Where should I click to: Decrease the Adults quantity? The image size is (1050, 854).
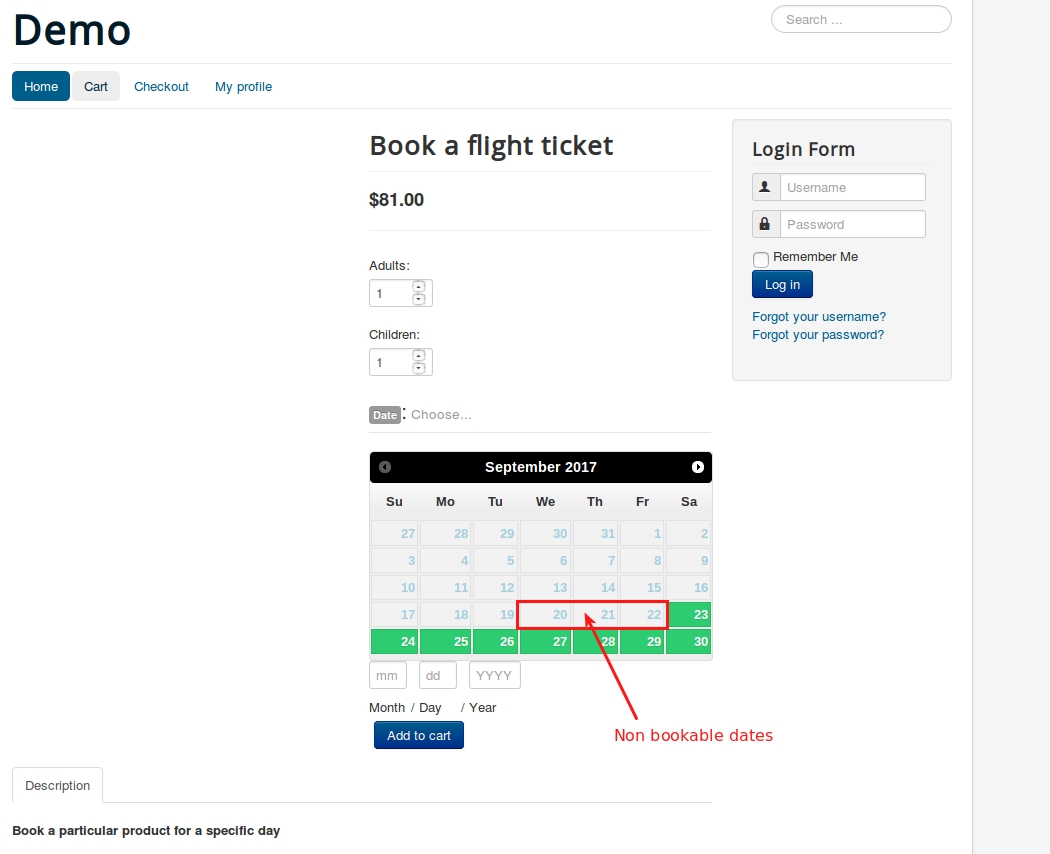point(419,299)
